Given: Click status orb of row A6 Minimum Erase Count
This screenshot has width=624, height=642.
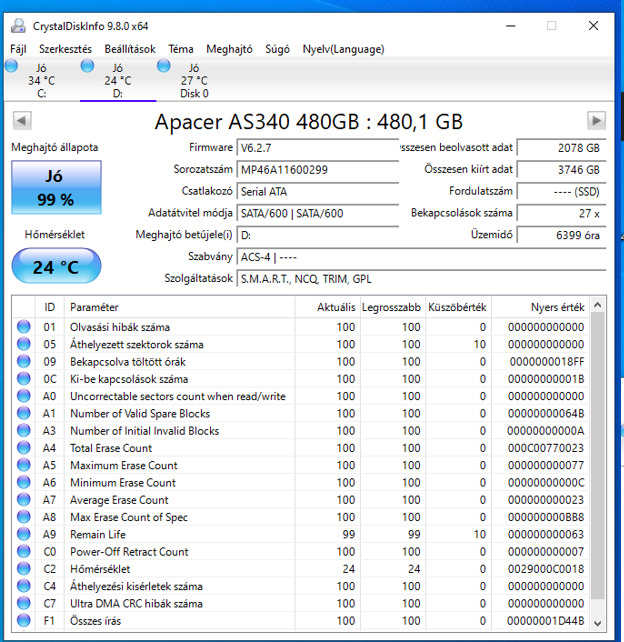Looking at the screenshot, I should pyautogui.click(x=24, y=482).
